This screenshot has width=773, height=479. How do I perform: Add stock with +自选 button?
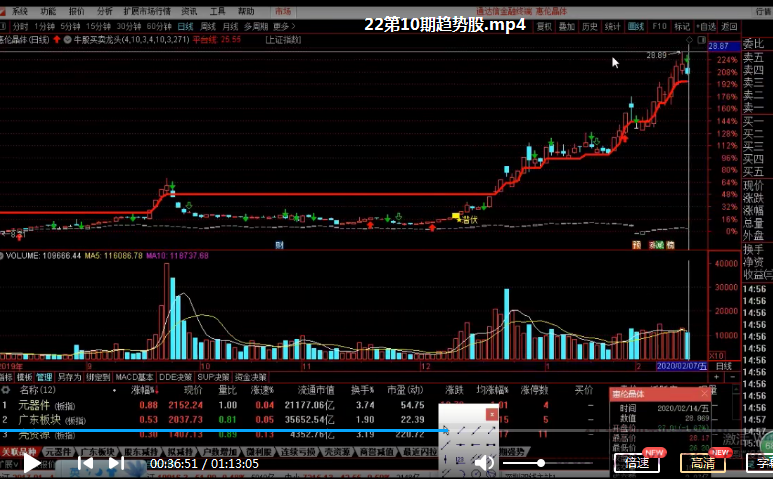pyautogui.click(x=707, y=26)
